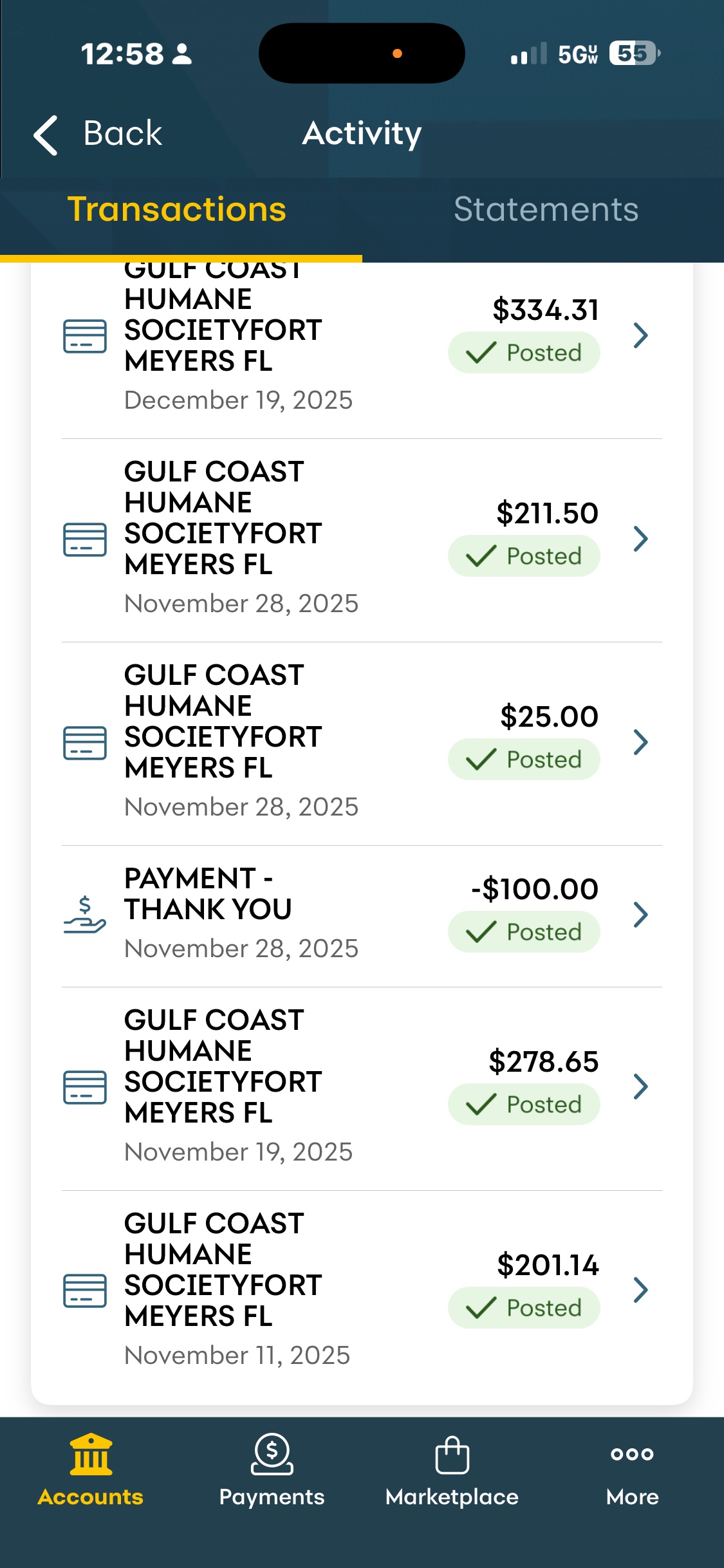Viewport: 724px width, 1568px height.
Task: Tap card icon beside $334.31 transaction
Action: pos(84,336)
